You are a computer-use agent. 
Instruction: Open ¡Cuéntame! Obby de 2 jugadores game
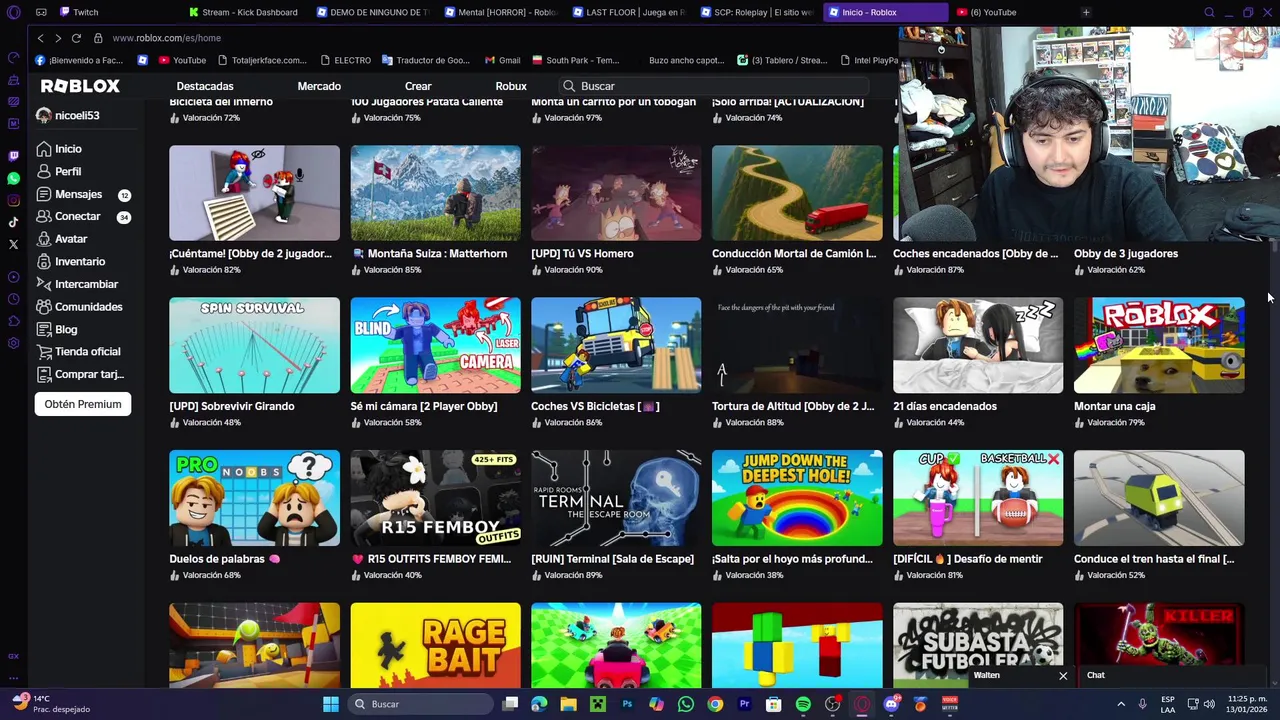pyautogui.click(x=254, y=193)
